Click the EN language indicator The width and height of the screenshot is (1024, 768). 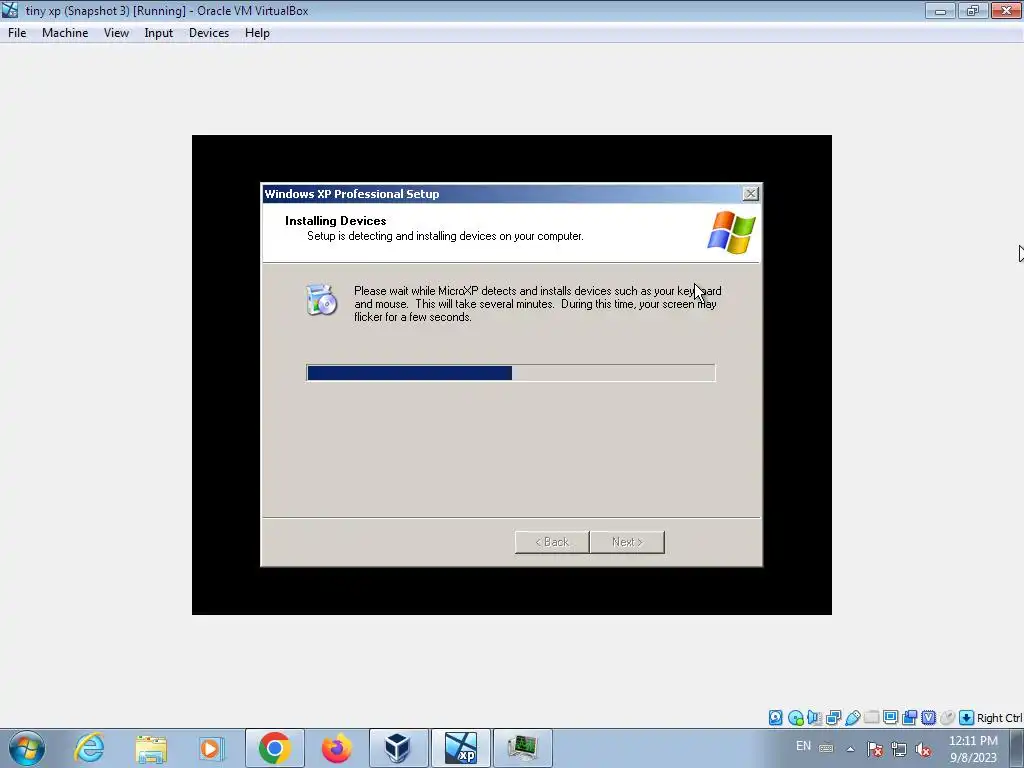803,746
